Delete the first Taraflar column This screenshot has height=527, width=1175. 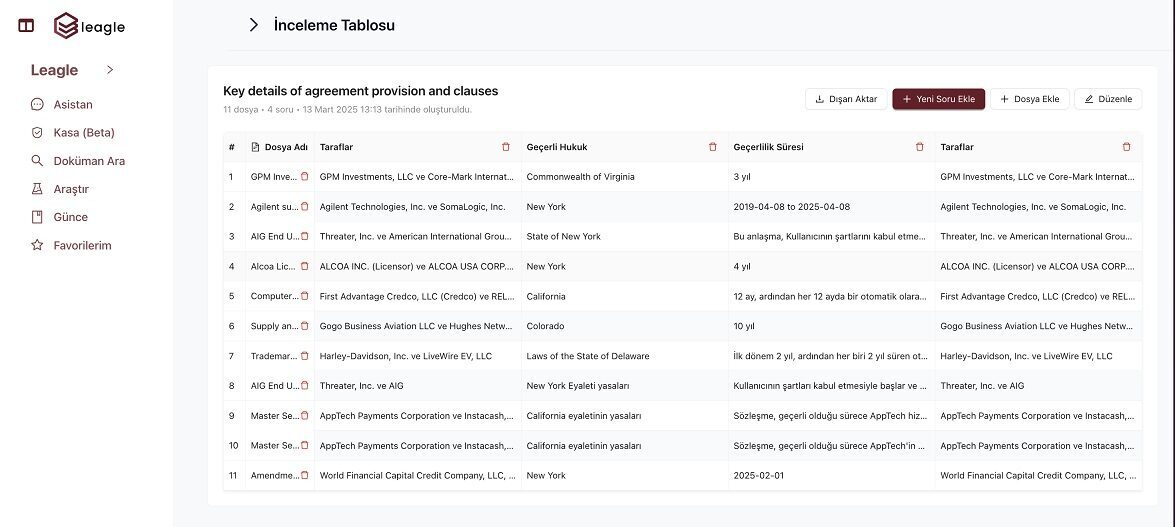pos(506,147)
